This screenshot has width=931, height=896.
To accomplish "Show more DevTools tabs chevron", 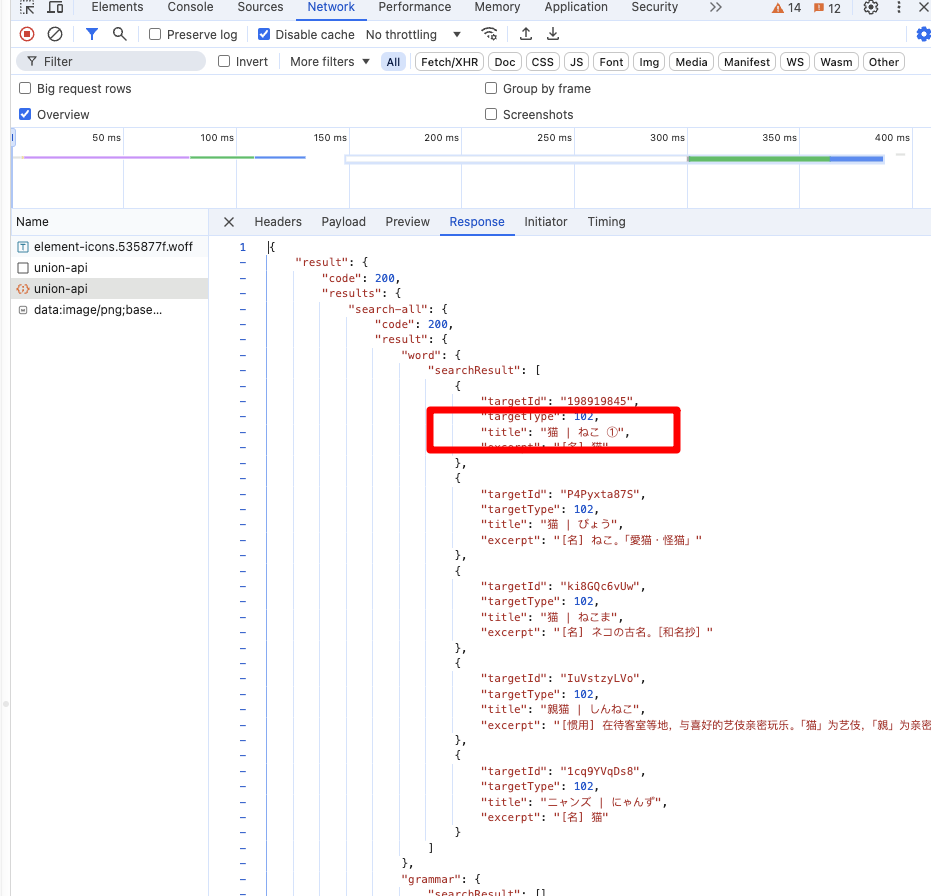I will [715, 8].
